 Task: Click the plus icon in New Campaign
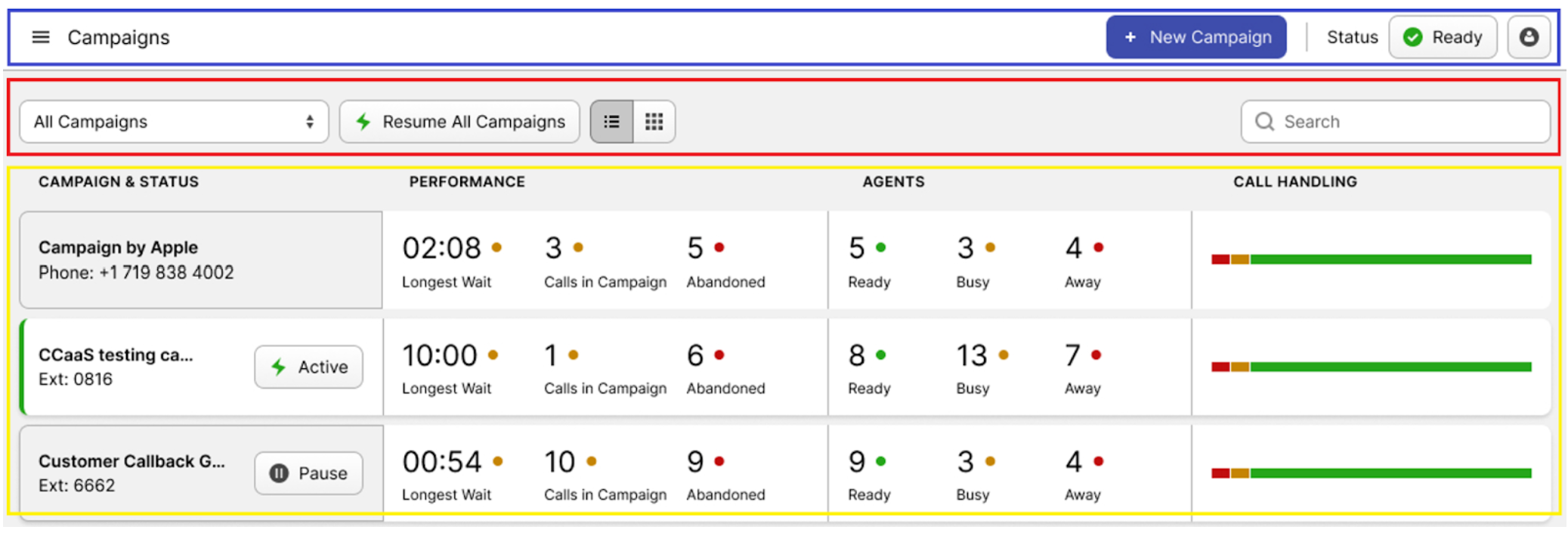(x=1130, y=37)
